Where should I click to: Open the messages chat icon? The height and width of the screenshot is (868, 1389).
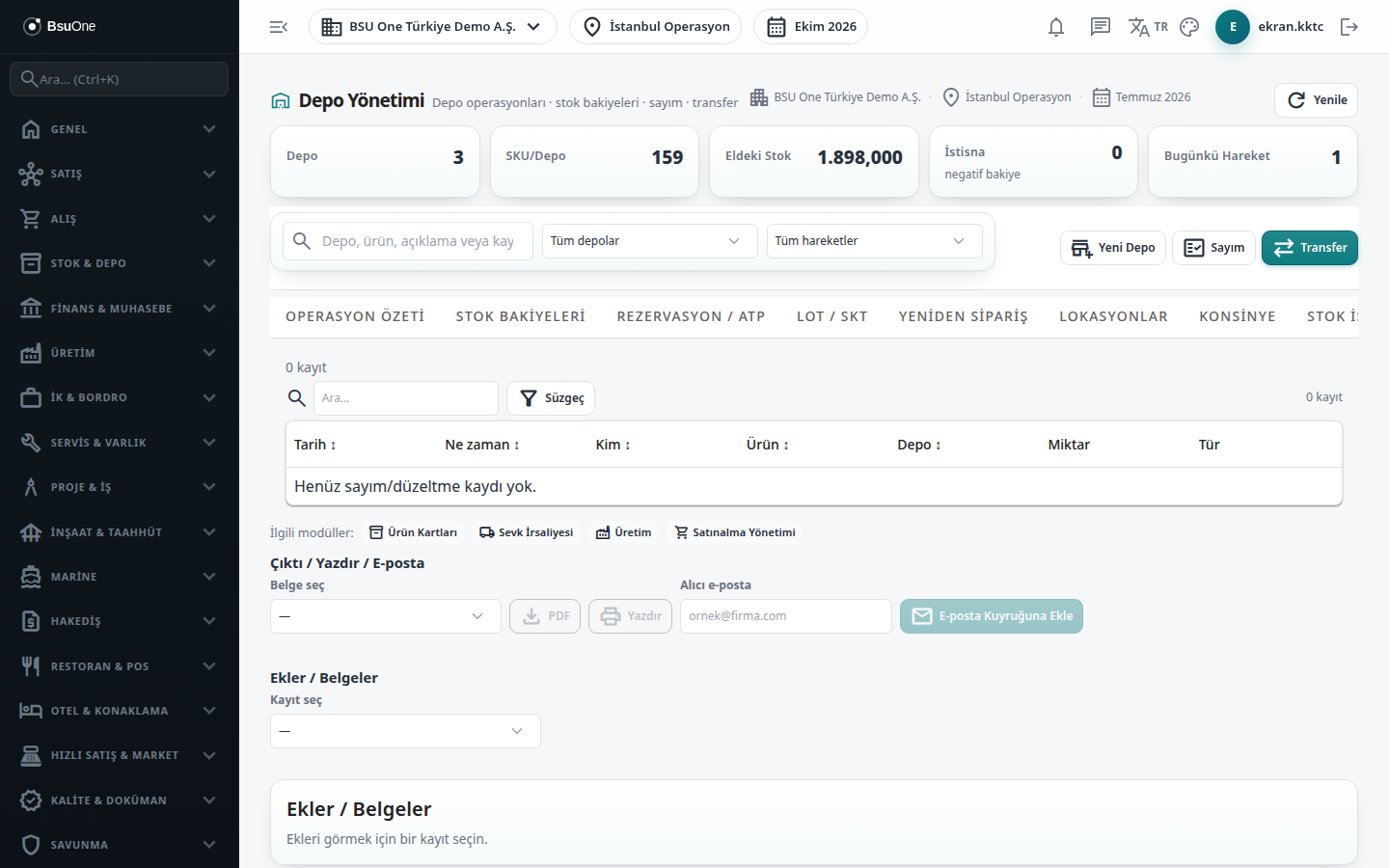[1101, 27]
